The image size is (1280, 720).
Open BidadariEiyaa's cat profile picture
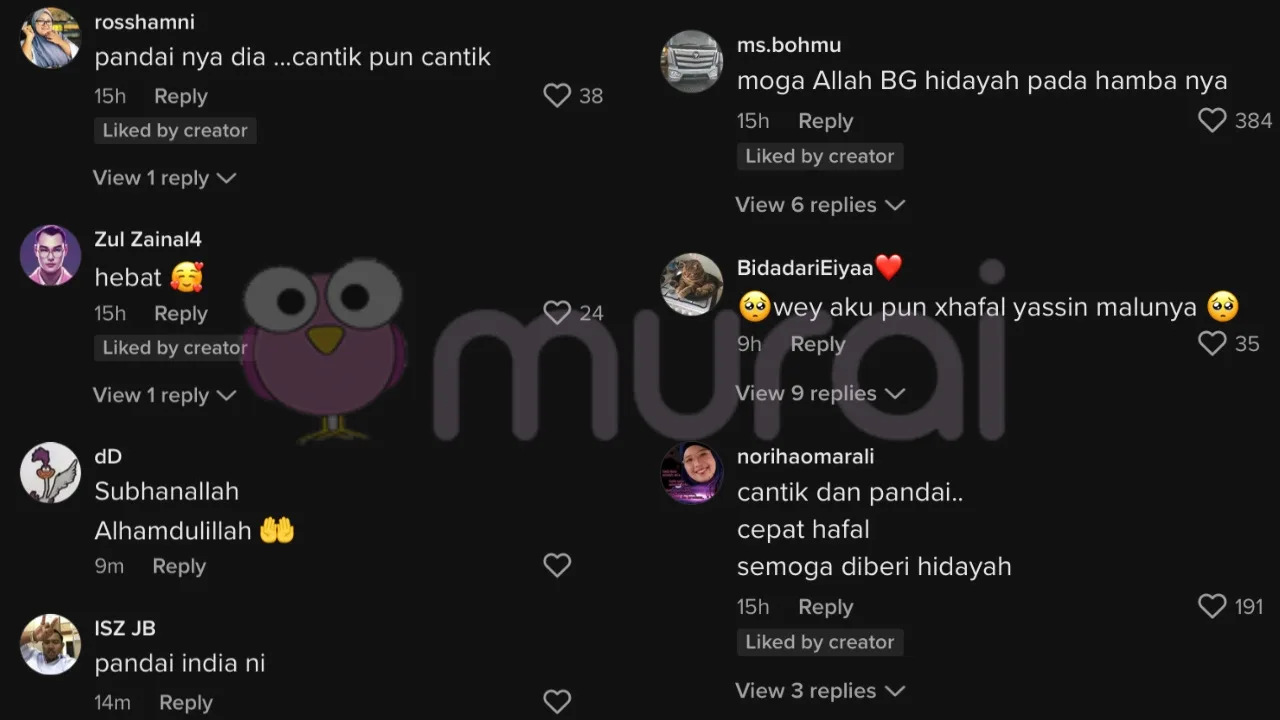pos(692,284)
